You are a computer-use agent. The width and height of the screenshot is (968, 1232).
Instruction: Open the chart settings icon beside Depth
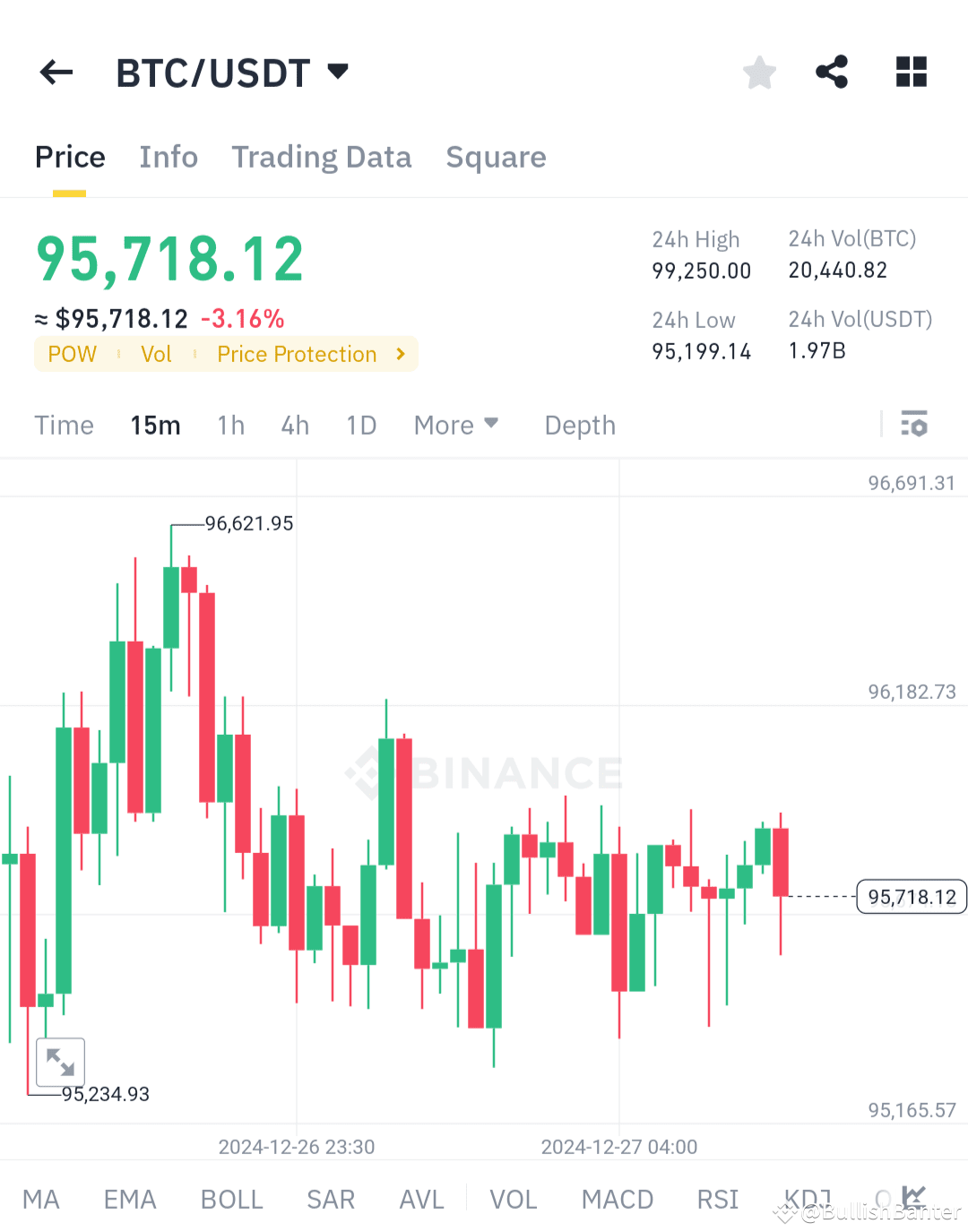pos(914,425)
